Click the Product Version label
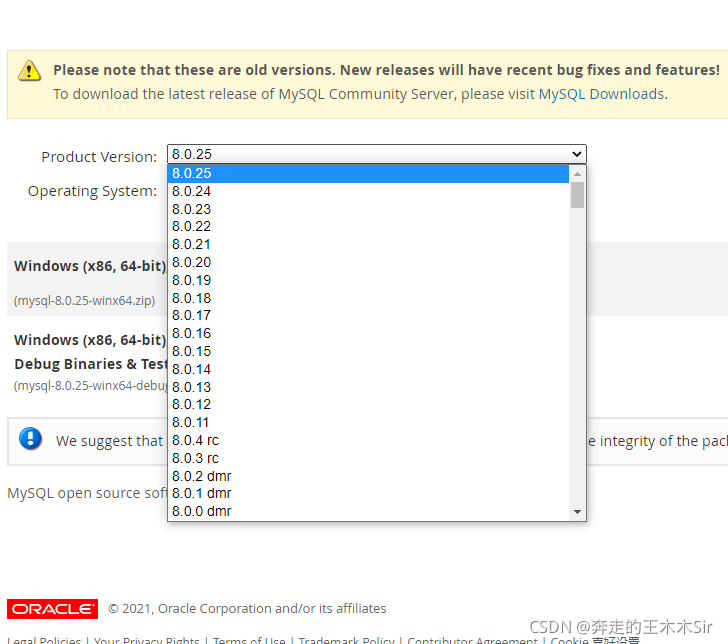The width and height of the screenshot is (728, 644). pos(99,157)
